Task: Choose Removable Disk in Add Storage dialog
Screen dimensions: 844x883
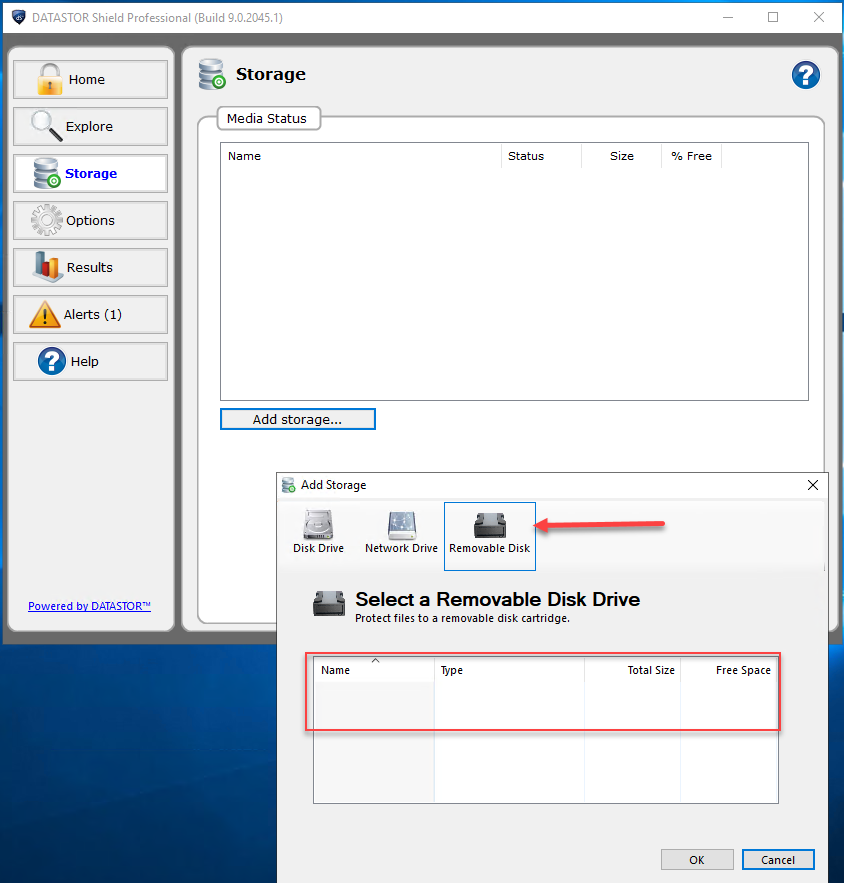Action: (x=489, y=536)
